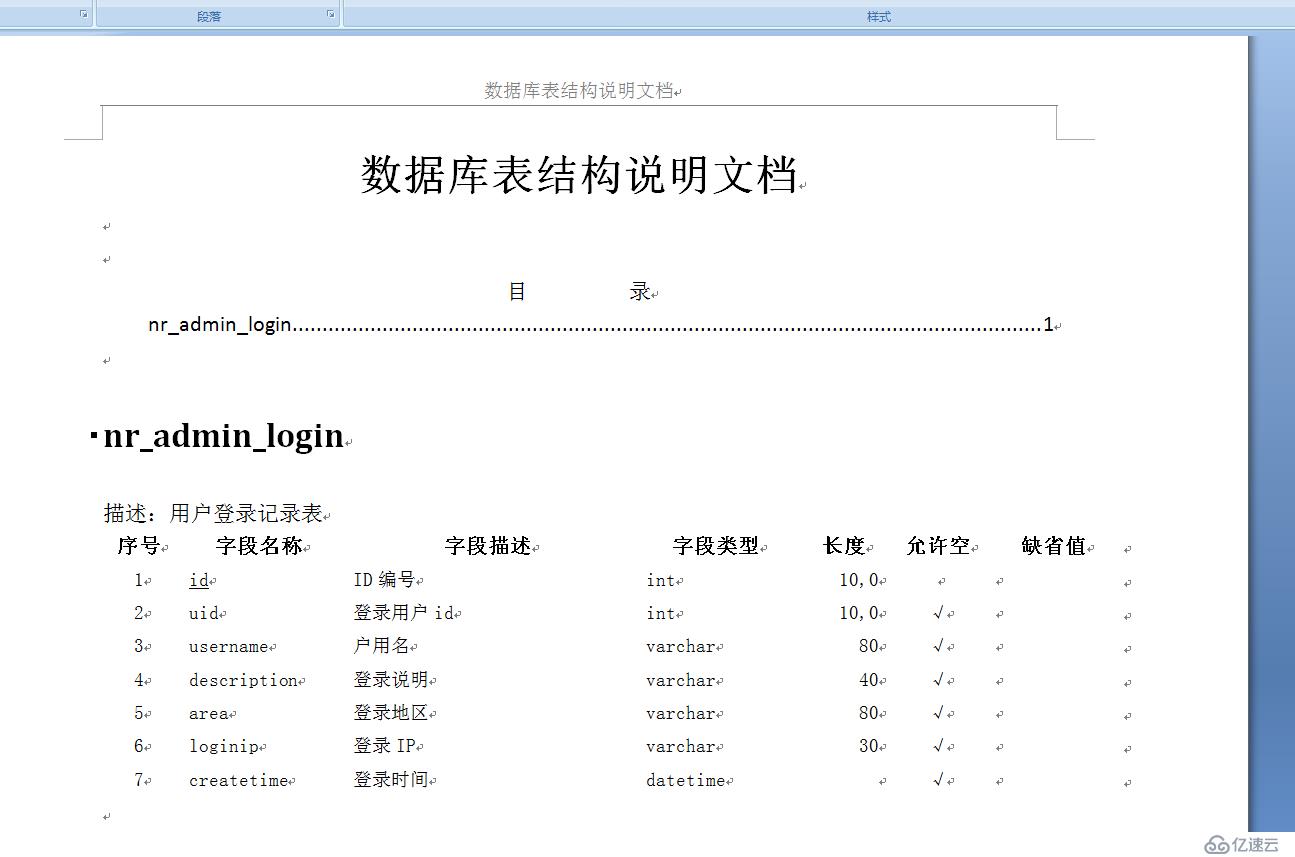Screen dimensions: 1295x857
Task: Click the nullable checkmark in the createtime row
Action: (x=938, y=779)
